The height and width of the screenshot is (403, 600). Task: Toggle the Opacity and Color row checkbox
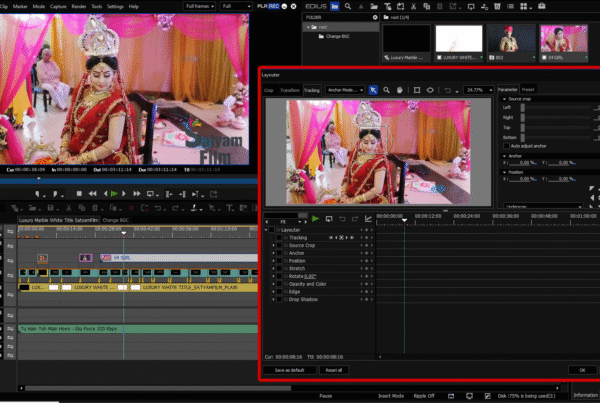pyautogui.click(x=279, y=284)
